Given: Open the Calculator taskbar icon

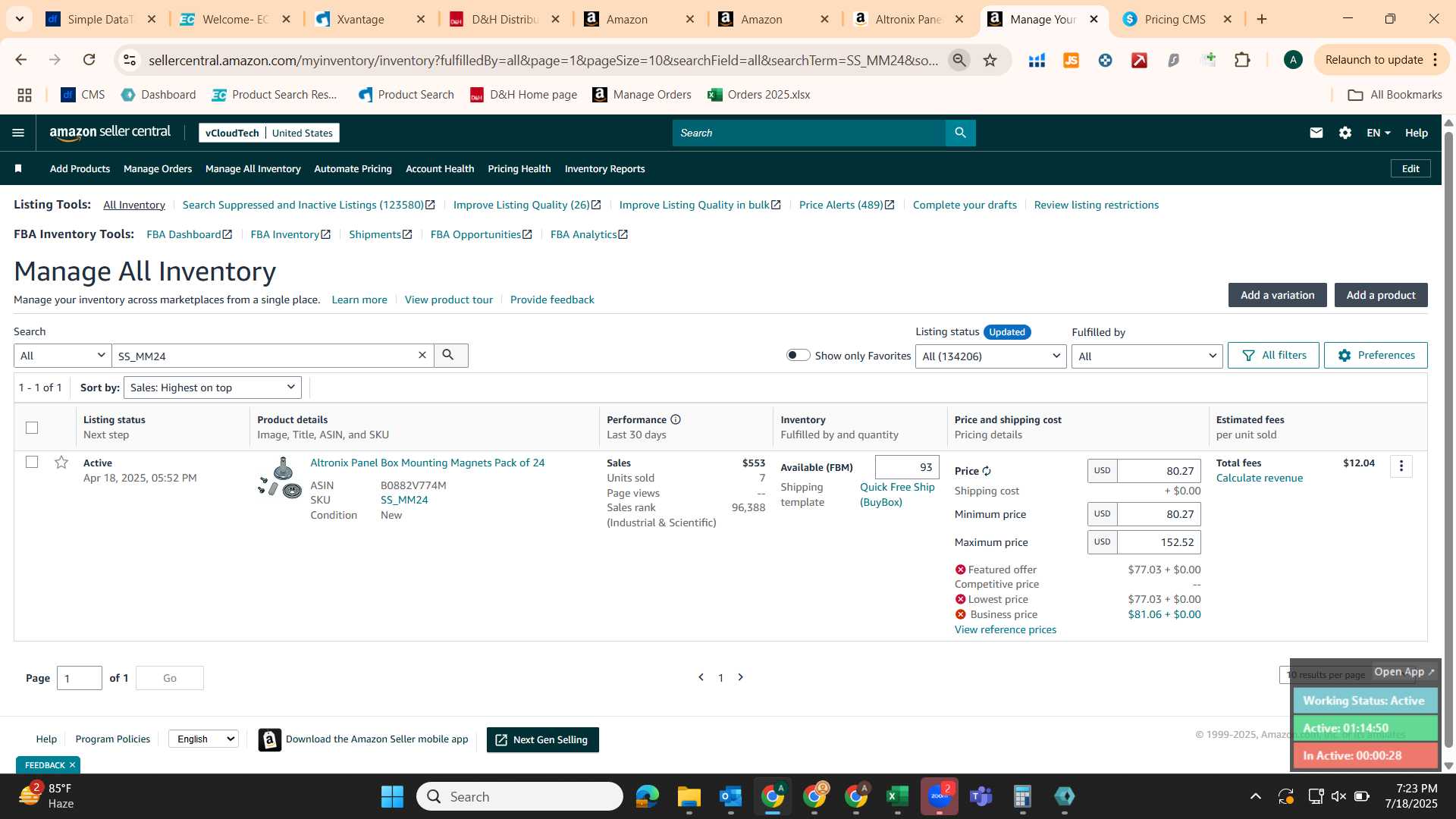Looking at the screenshot, I should (1022, 796).
